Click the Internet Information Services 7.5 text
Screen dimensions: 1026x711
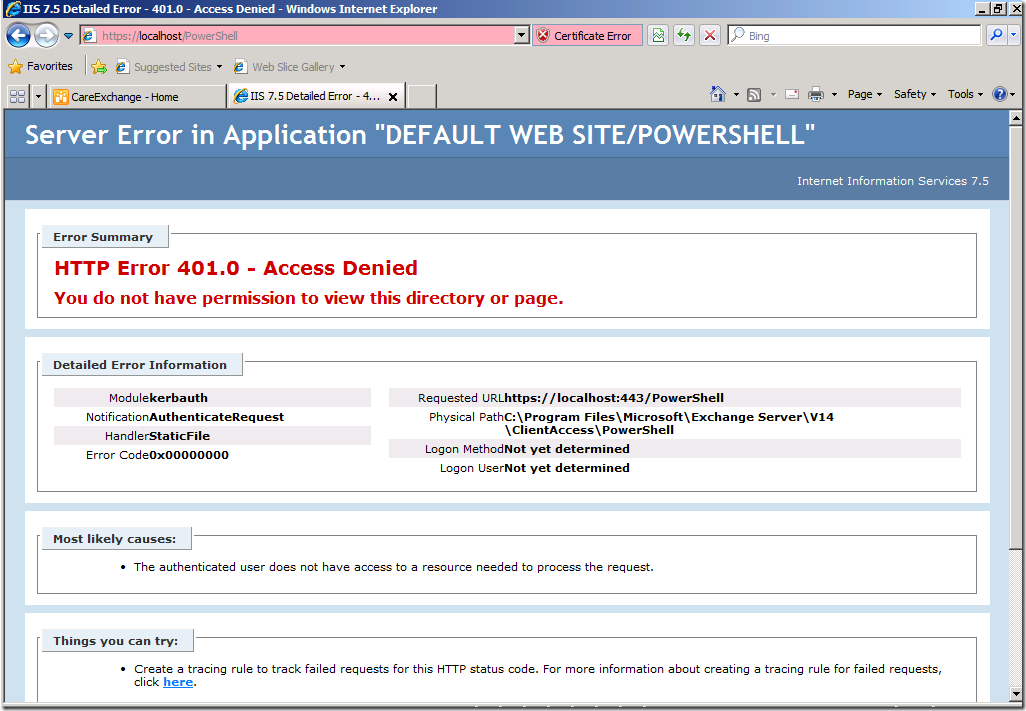[x=893, y=181]
